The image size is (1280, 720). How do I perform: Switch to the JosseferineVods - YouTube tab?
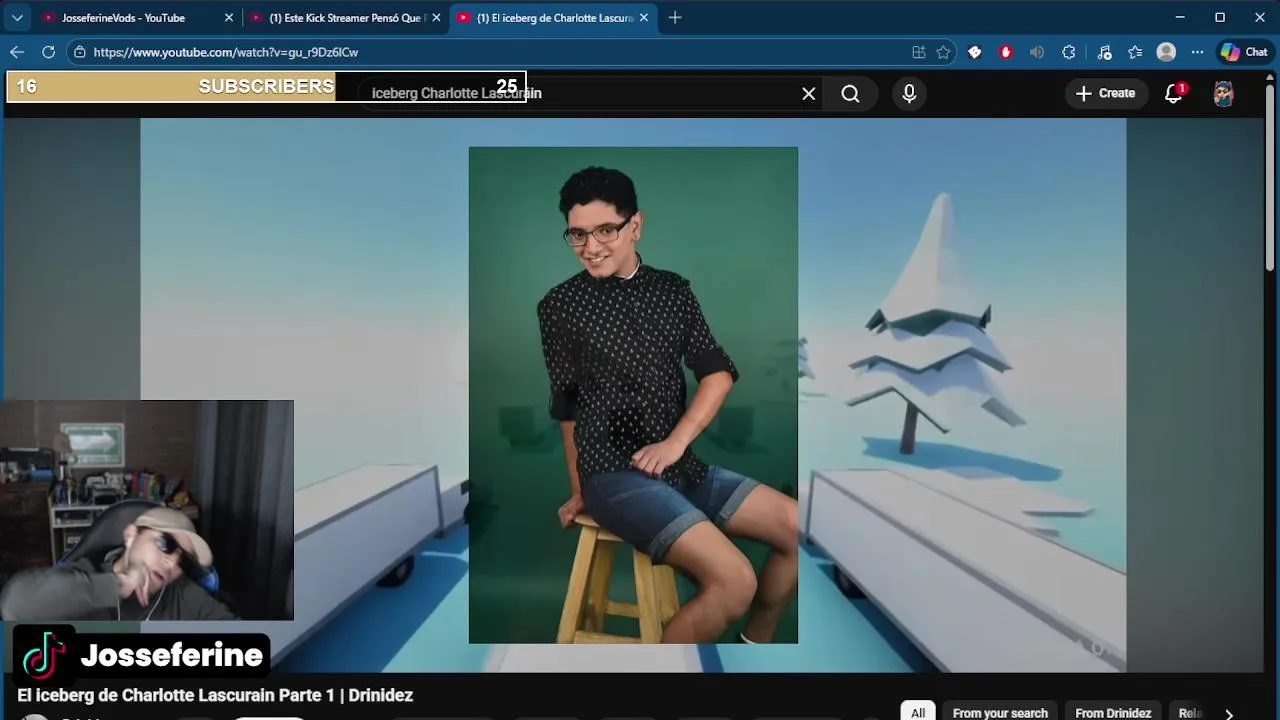click(x=137, y=18)
